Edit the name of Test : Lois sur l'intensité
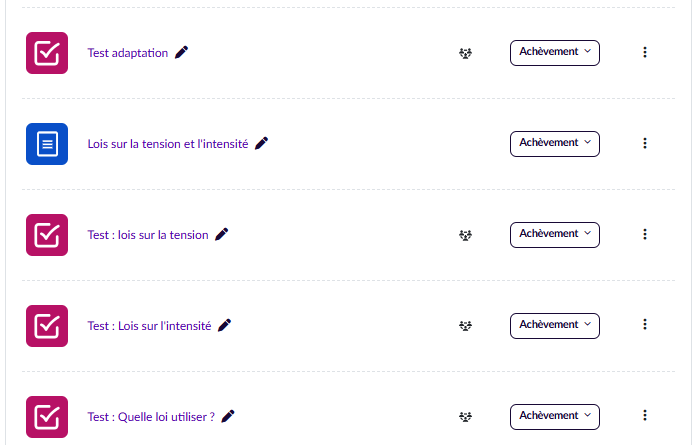The image size is (693, 445). [x=225, y=325]
